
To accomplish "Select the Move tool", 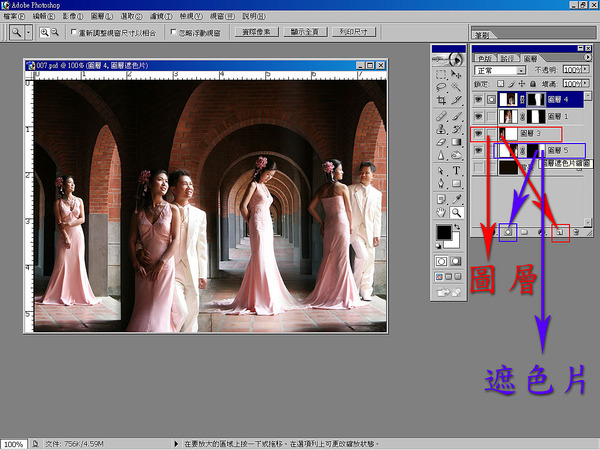I will 456,75.
